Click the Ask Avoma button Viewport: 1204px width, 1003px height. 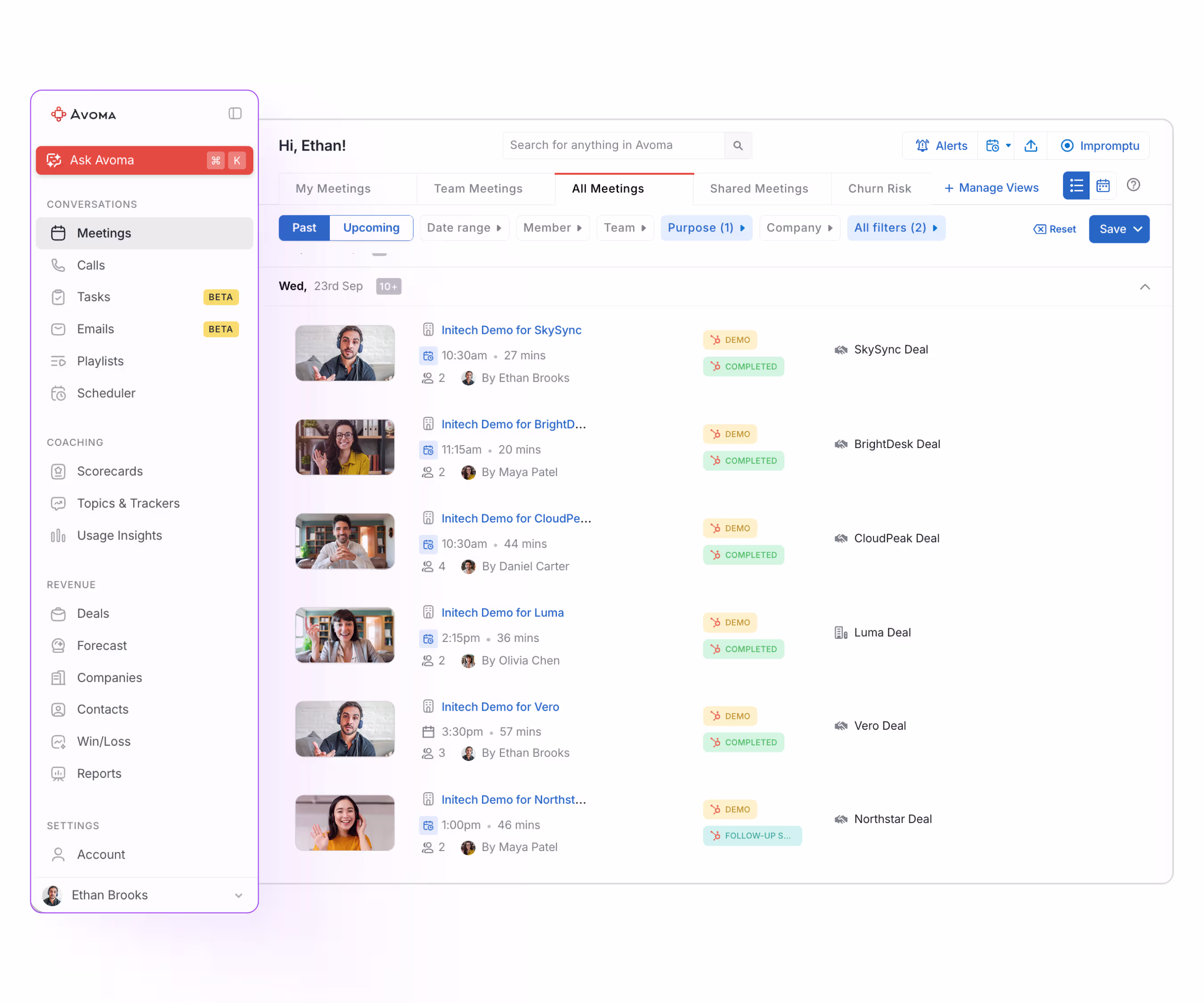(x=144, y=160)
